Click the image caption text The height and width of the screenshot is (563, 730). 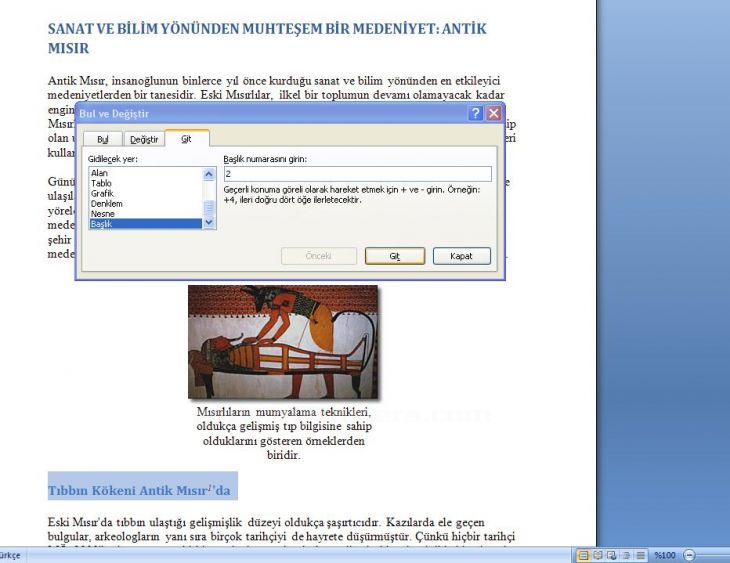click(x=284, y=433)
